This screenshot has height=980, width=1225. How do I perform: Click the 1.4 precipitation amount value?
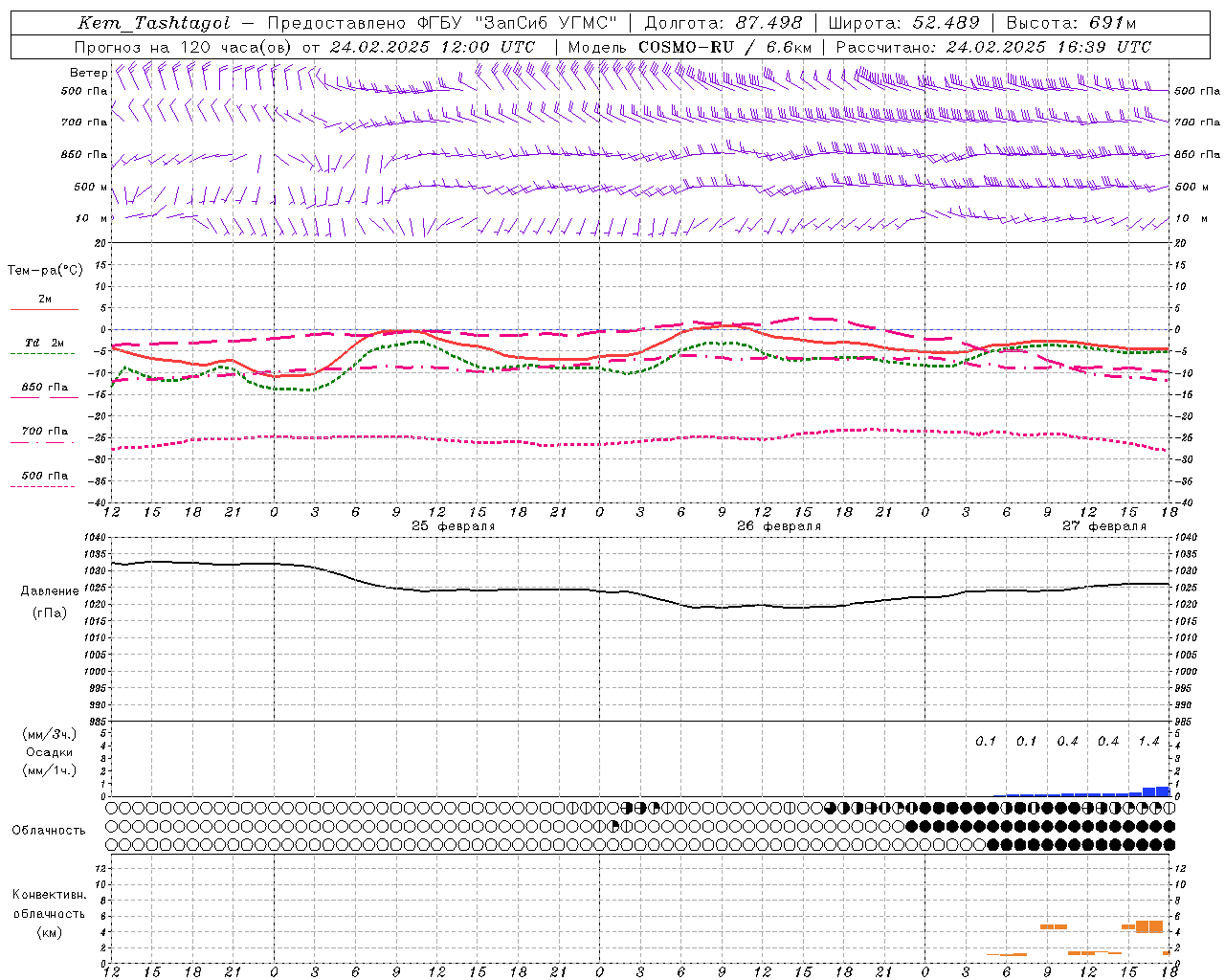point(1148,741)
